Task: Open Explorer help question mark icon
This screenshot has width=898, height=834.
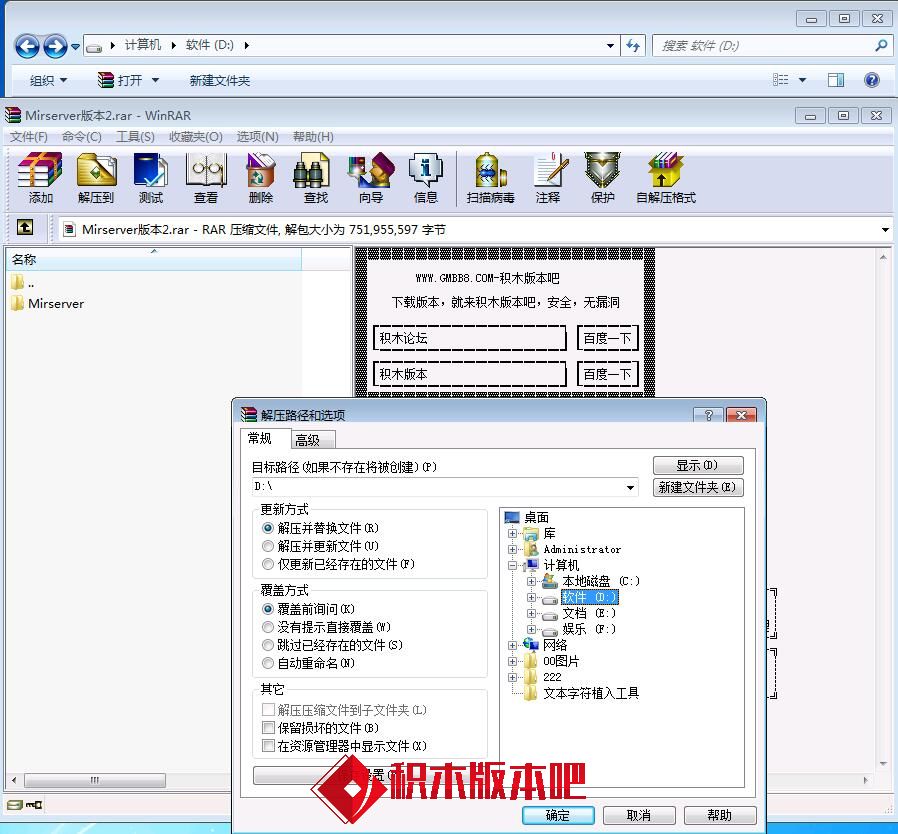Action: click(x=872, y=80)
